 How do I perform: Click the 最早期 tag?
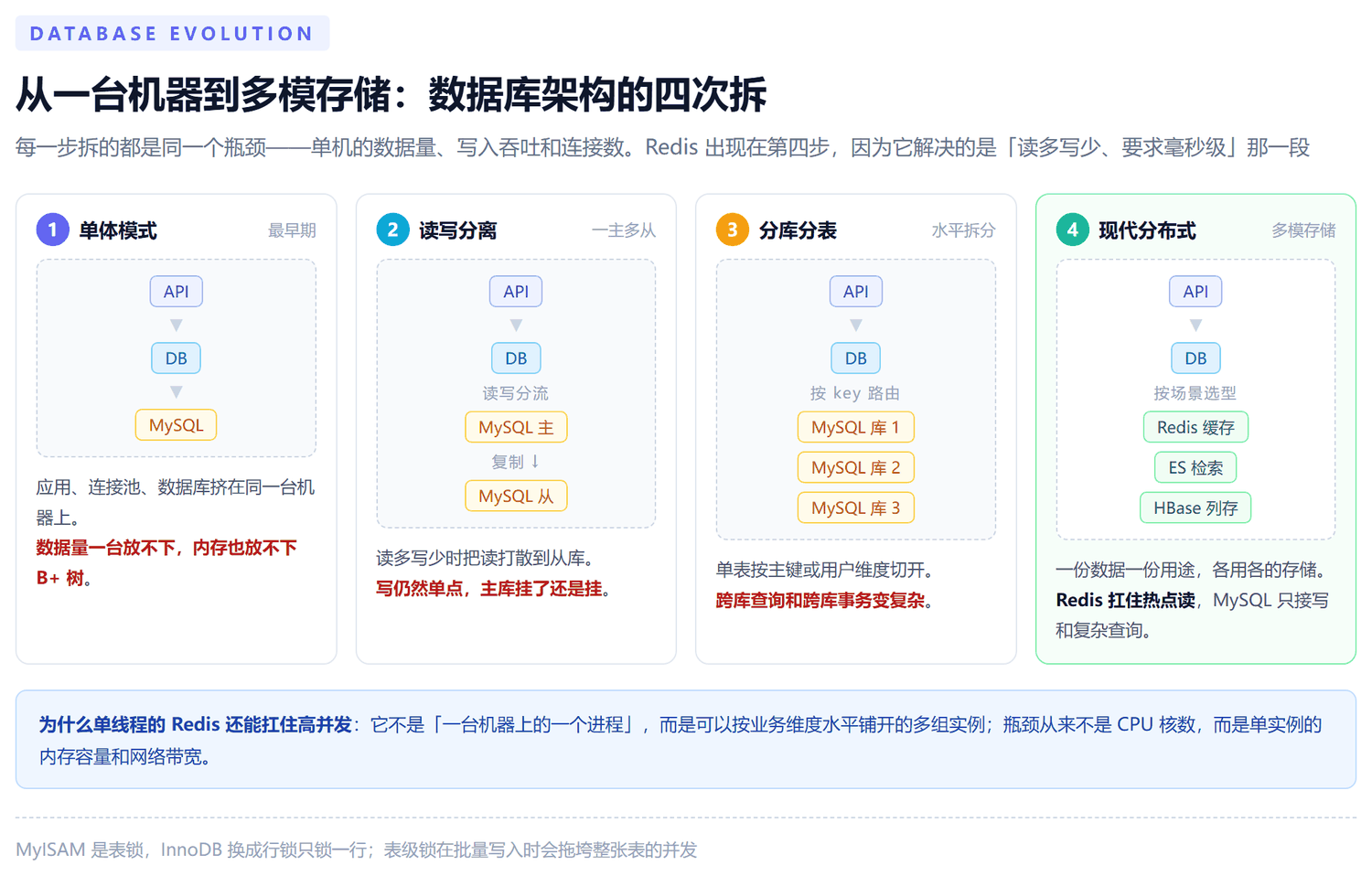tap(292, 230)
